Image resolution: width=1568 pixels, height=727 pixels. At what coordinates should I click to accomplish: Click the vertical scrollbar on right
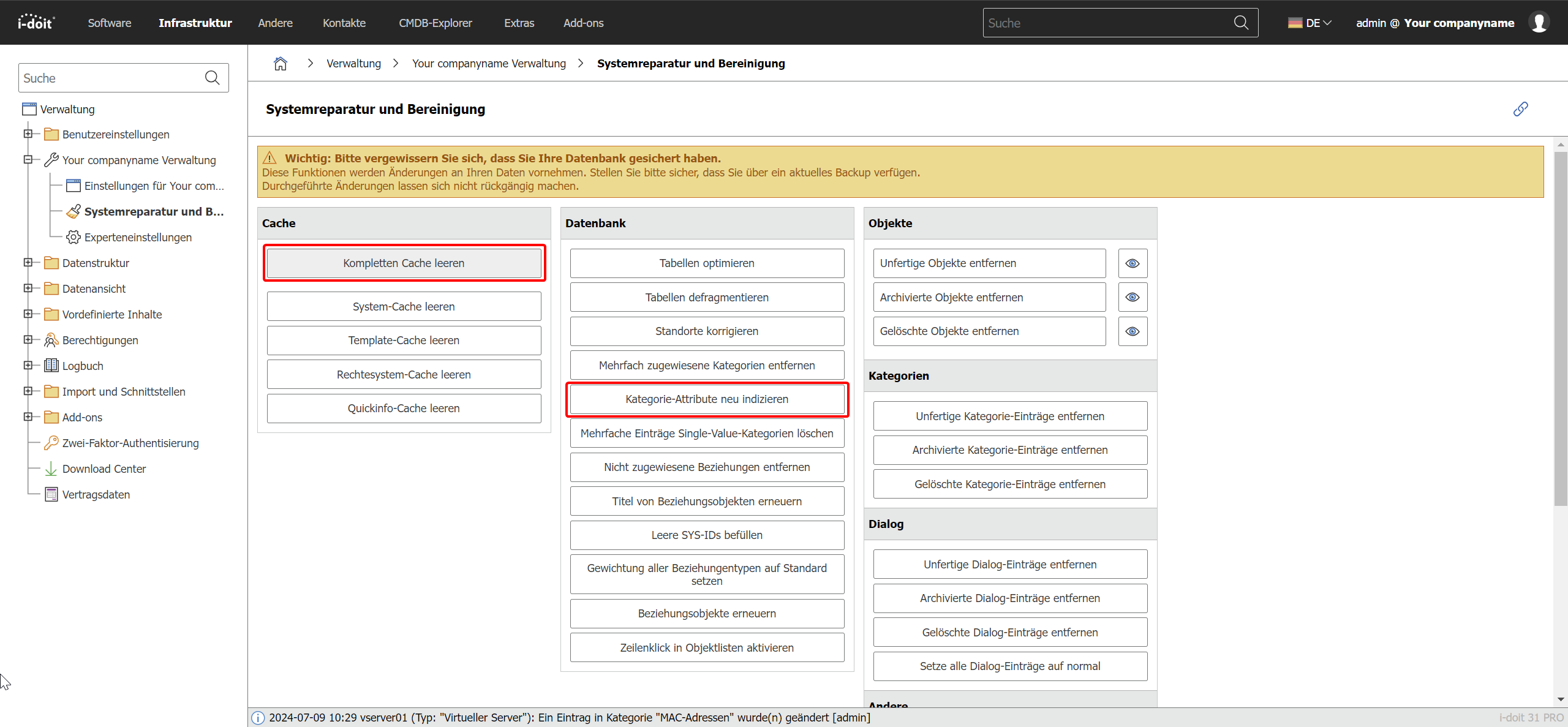[x=1560, y=328]
